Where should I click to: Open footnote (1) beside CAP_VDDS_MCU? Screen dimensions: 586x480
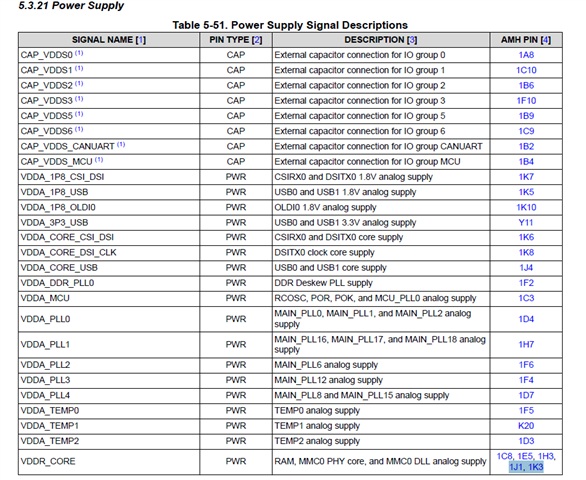pos(99,160)
